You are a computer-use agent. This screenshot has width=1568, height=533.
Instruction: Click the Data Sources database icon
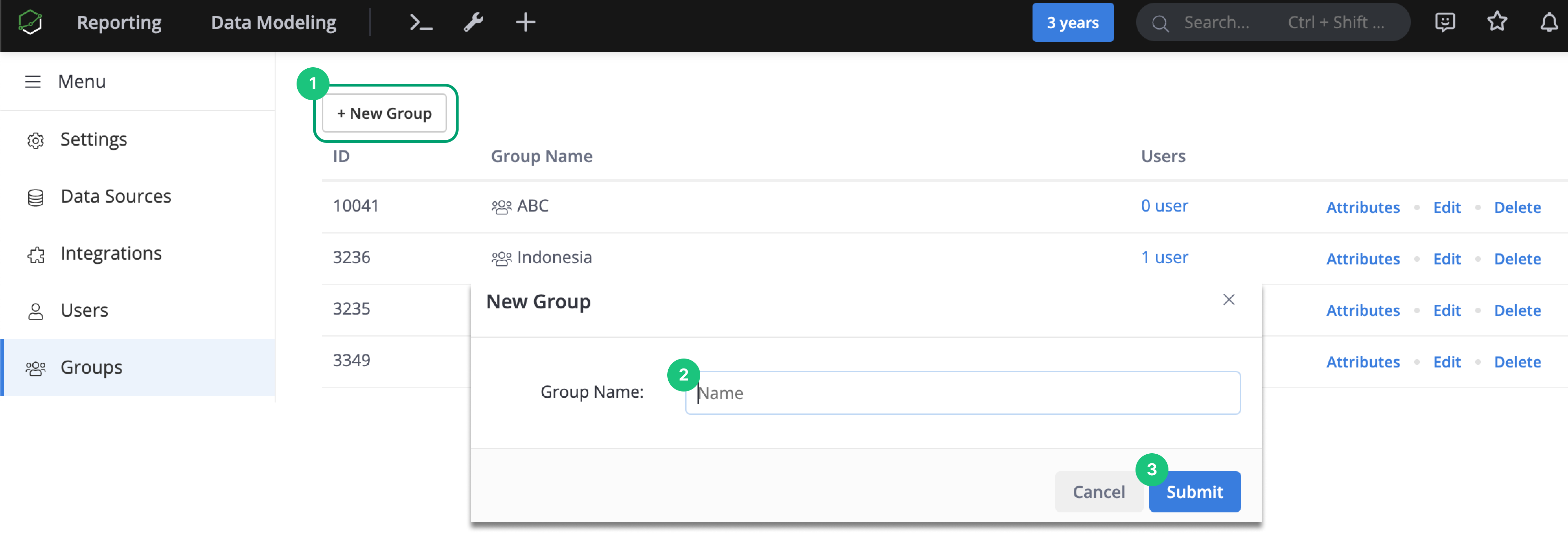(36, 197)
